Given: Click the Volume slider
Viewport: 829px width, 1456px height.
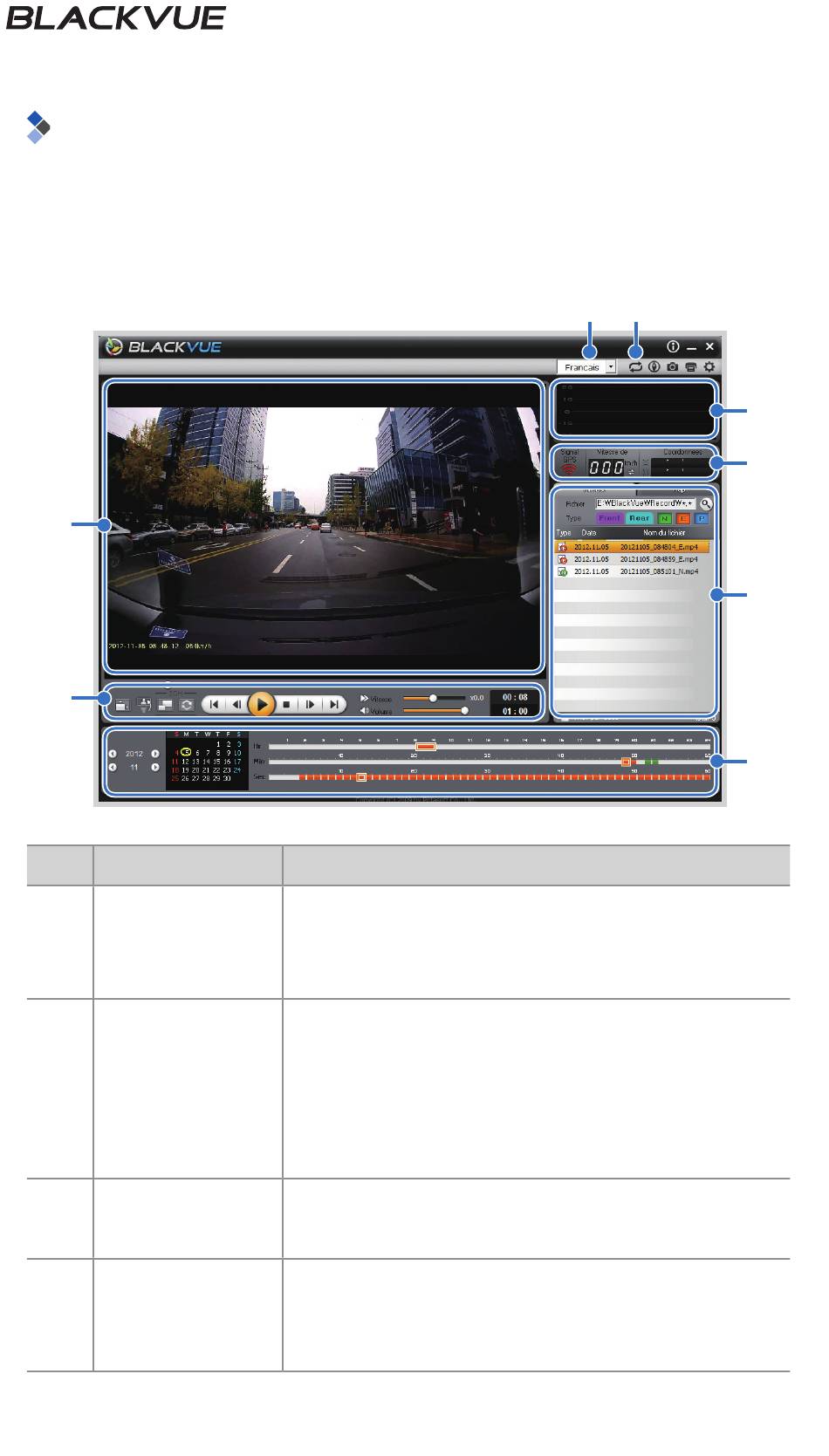Looking at the screenshot, I should click(x=434, y=710).
